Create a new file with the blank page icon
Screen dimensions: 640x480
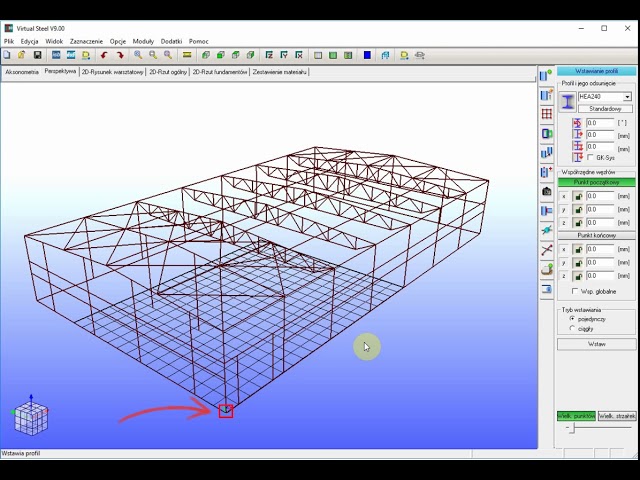7,55
